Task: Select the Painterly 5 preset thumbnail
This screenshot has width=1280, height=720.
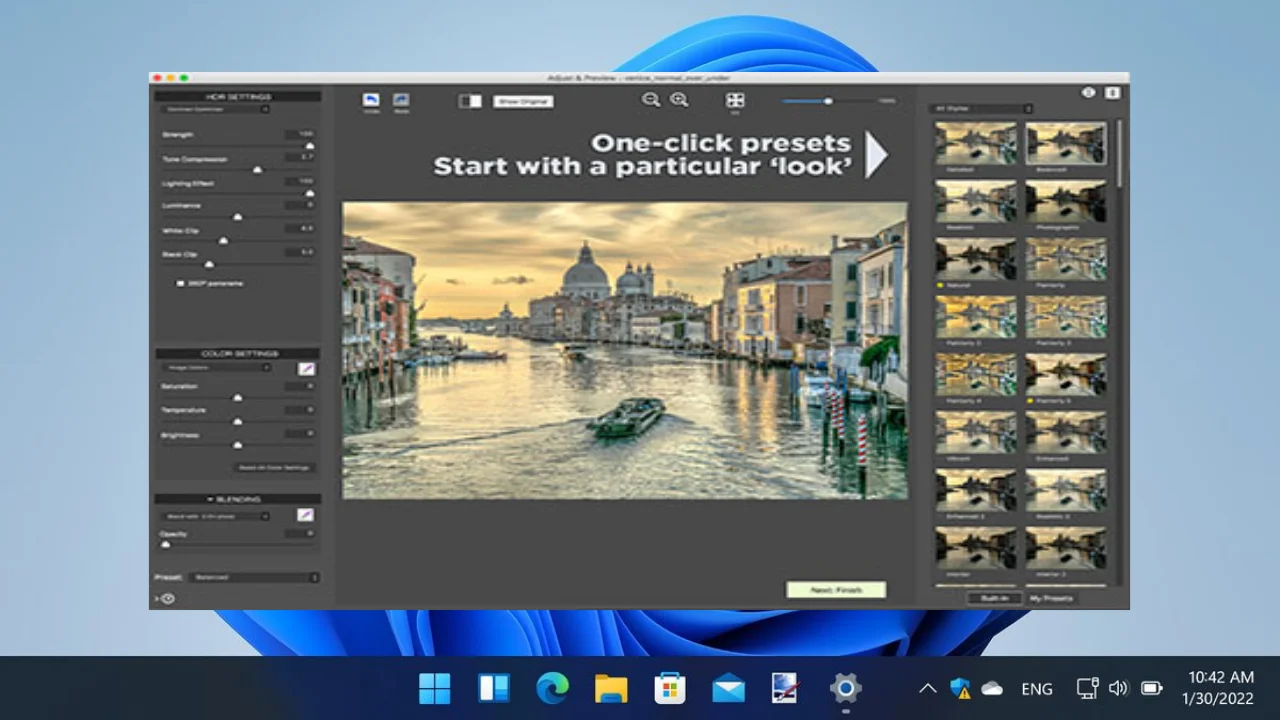Action: coord(1066,374)
